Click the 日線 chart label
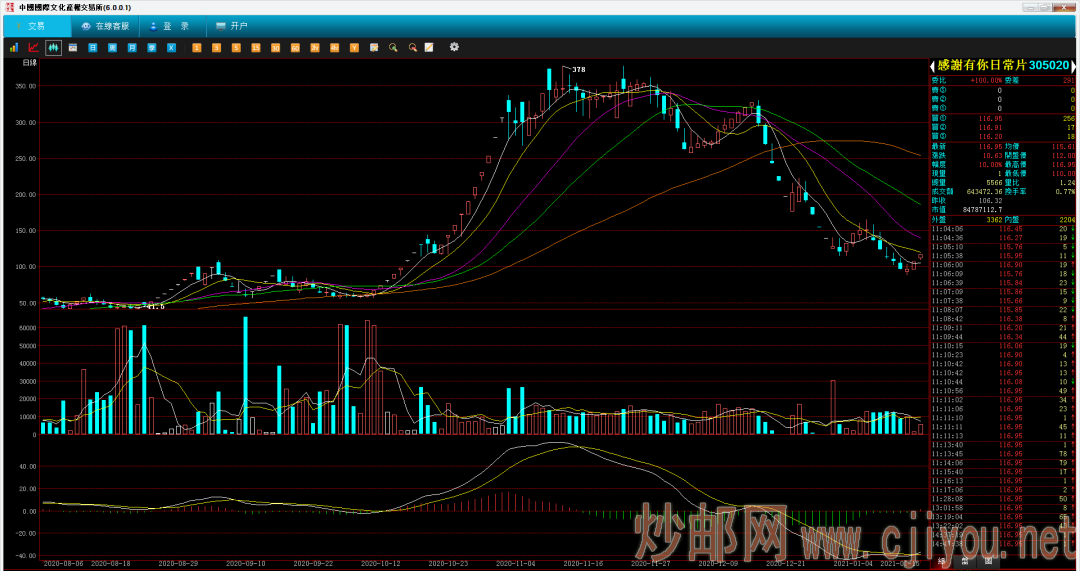Image resolution: width=1080 pixels, height=571 pixels. click(30, 63)
